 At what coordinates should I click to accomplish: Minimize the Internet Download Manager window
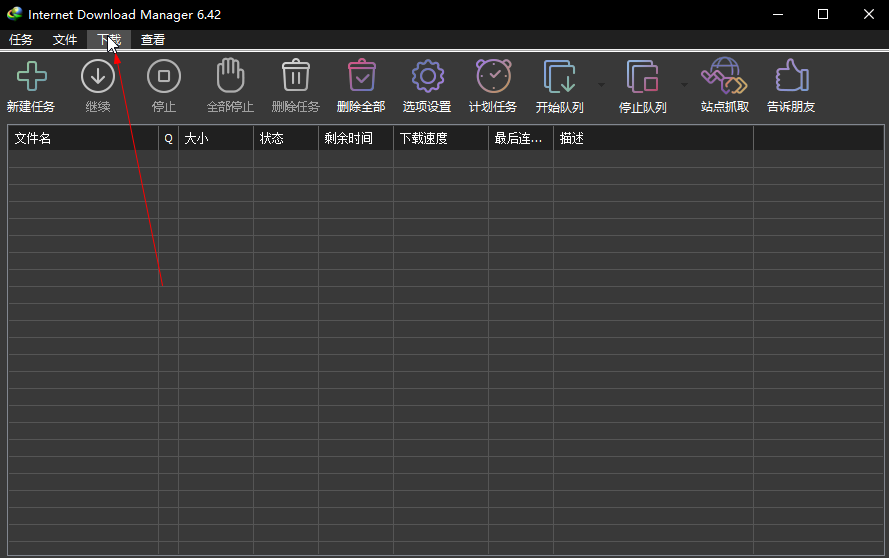tap(778, 15)
